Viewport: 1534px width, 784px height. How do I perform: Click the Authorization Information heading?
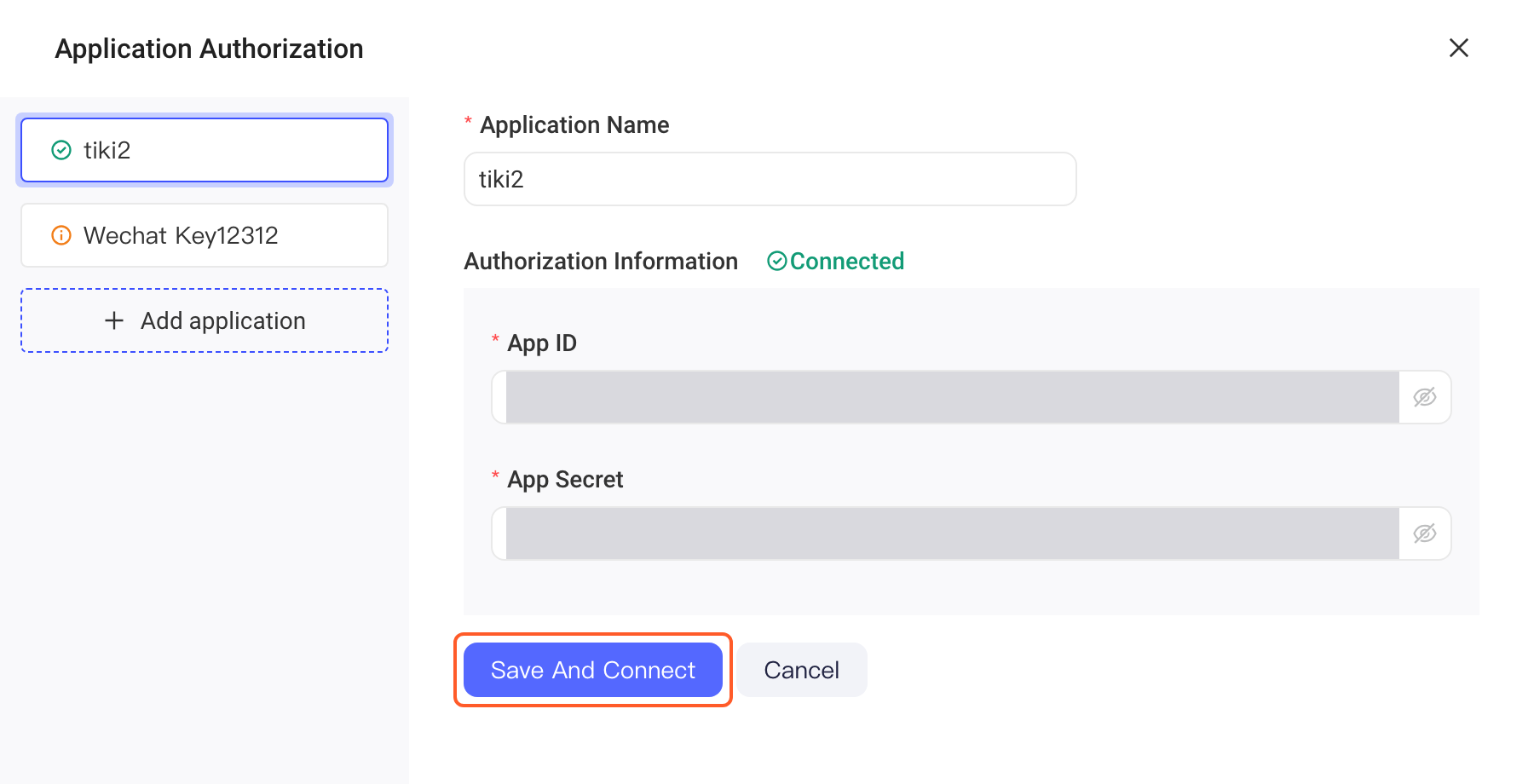pyautogui.click(x=601, y=261)
